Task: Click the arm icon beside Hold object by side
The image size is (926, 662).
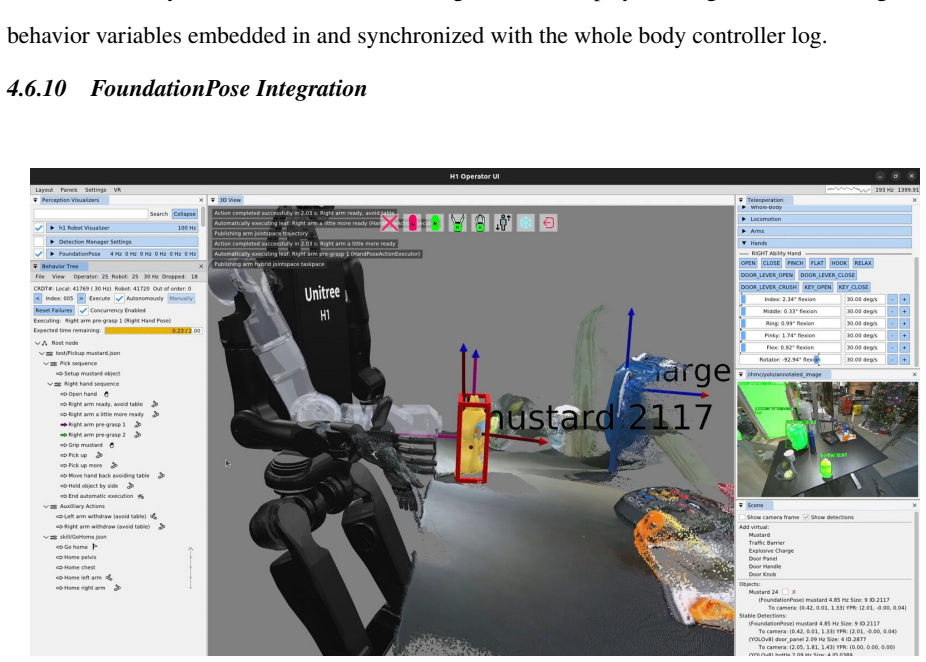Action: pyautogui.click(x=131, y=485)
